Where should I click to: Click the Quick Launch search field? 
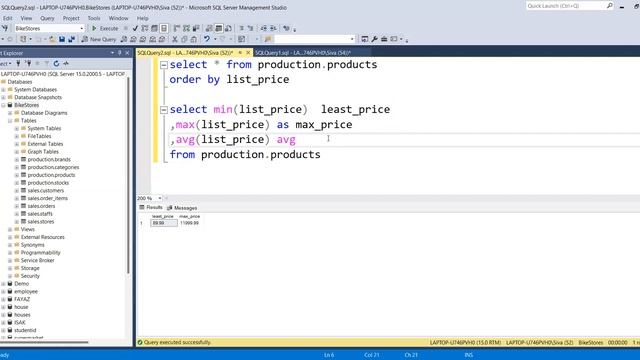[566, 6]
